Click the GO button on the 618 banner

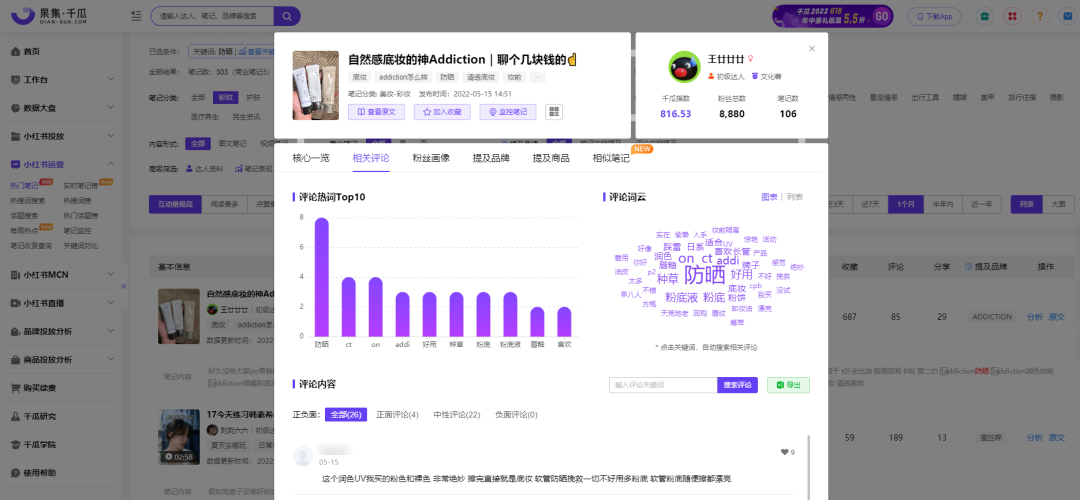click(881, 16)
